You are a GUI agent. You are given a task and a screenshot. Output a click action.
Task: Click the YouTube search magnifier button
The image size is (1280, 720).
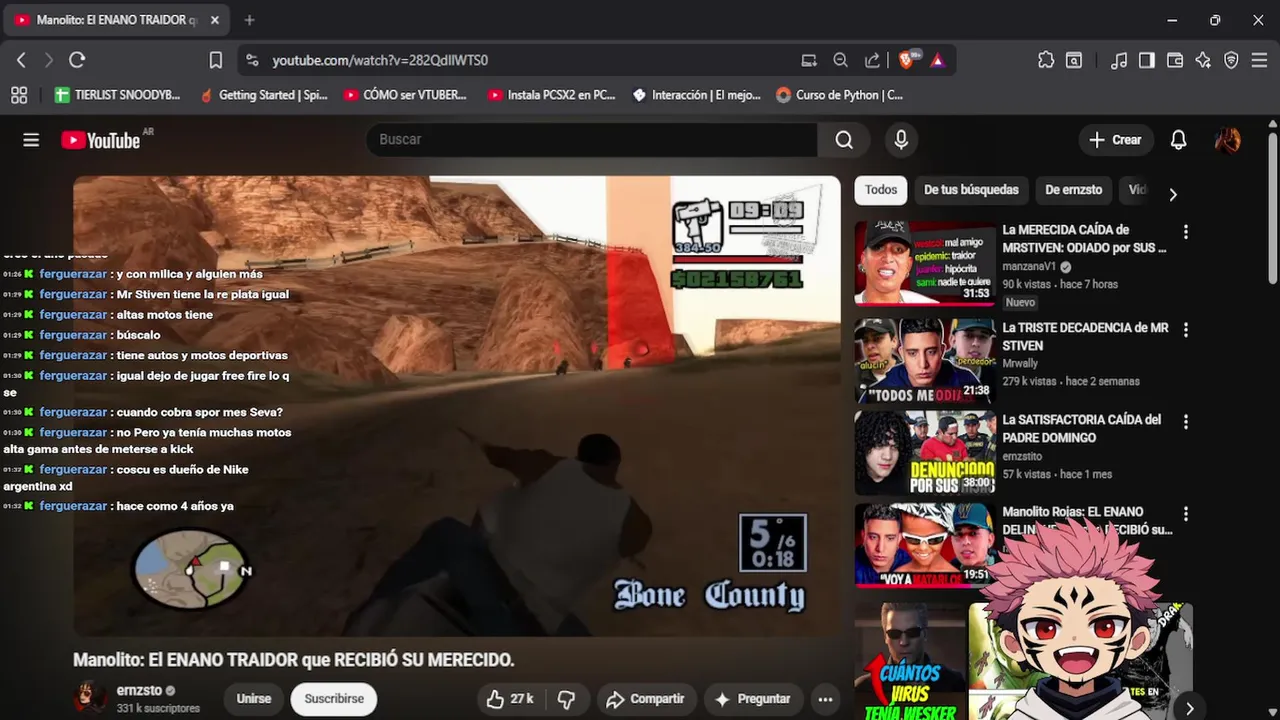pyautogui.click(x=844, y=139)
